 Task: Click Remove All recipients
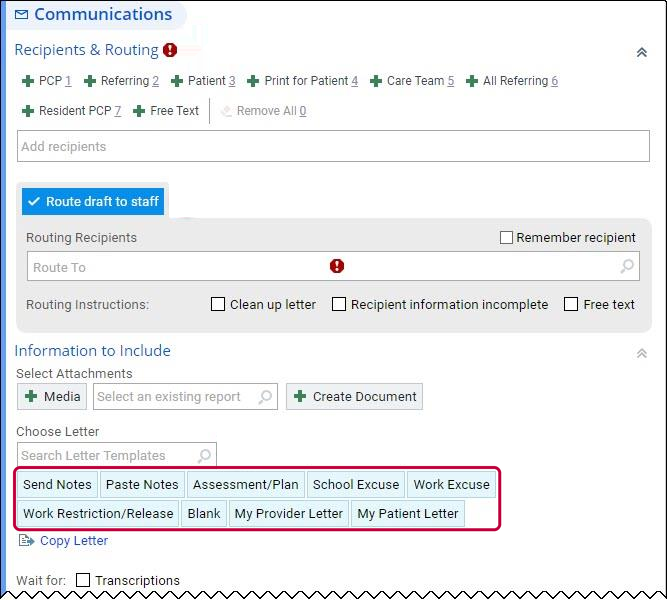(264, 111)
